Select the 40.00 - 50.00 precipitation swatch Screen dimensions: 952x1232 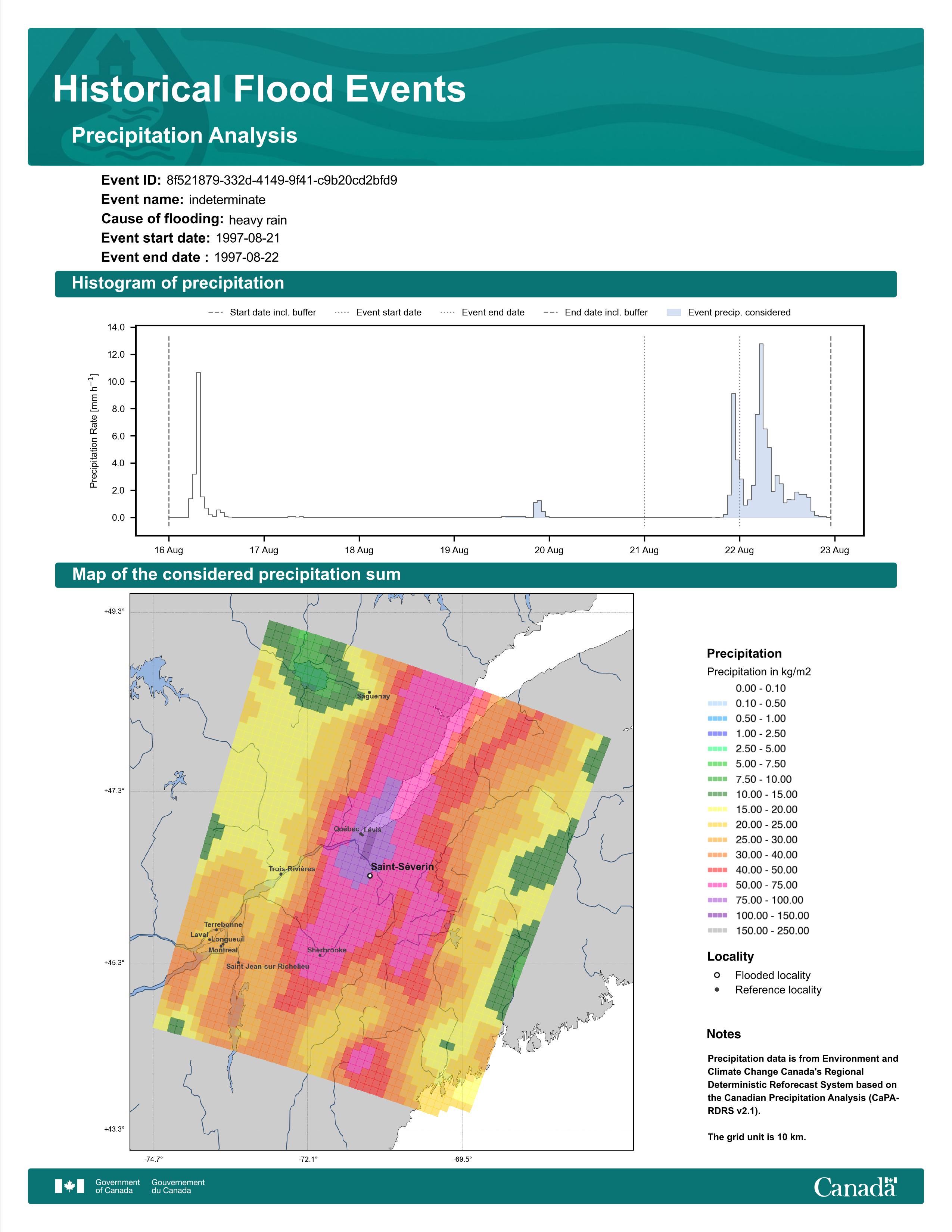tap(717, 870)
